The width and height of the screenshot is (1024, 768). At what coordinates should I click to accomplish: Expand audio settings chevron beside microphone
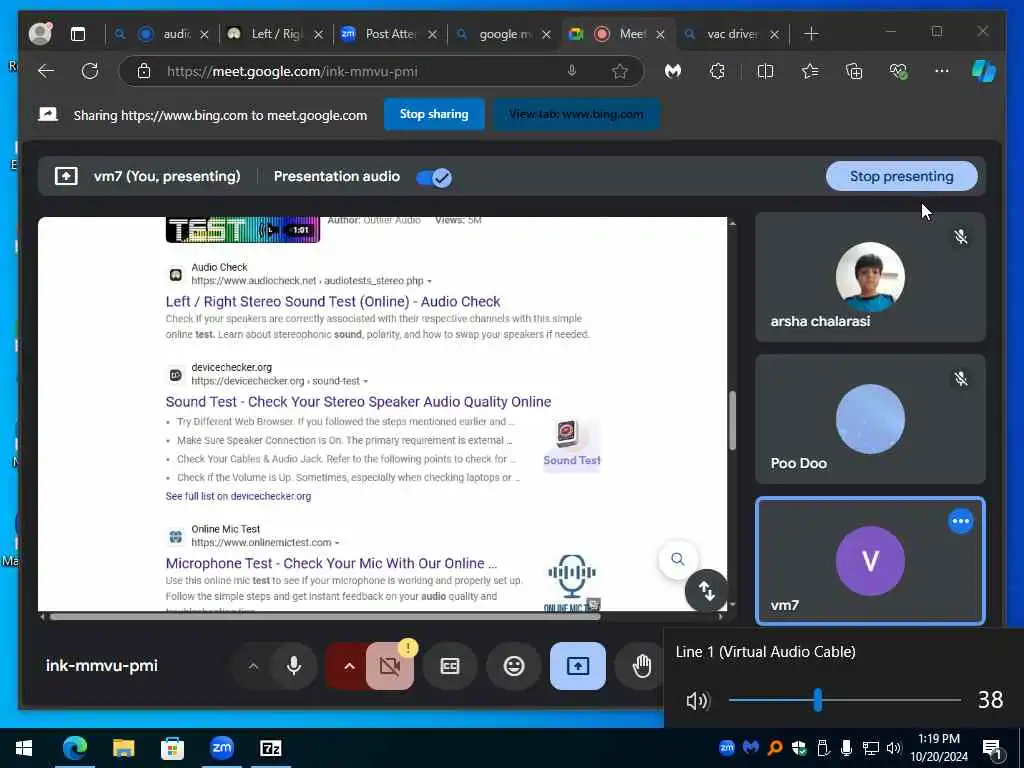[253, 666]
